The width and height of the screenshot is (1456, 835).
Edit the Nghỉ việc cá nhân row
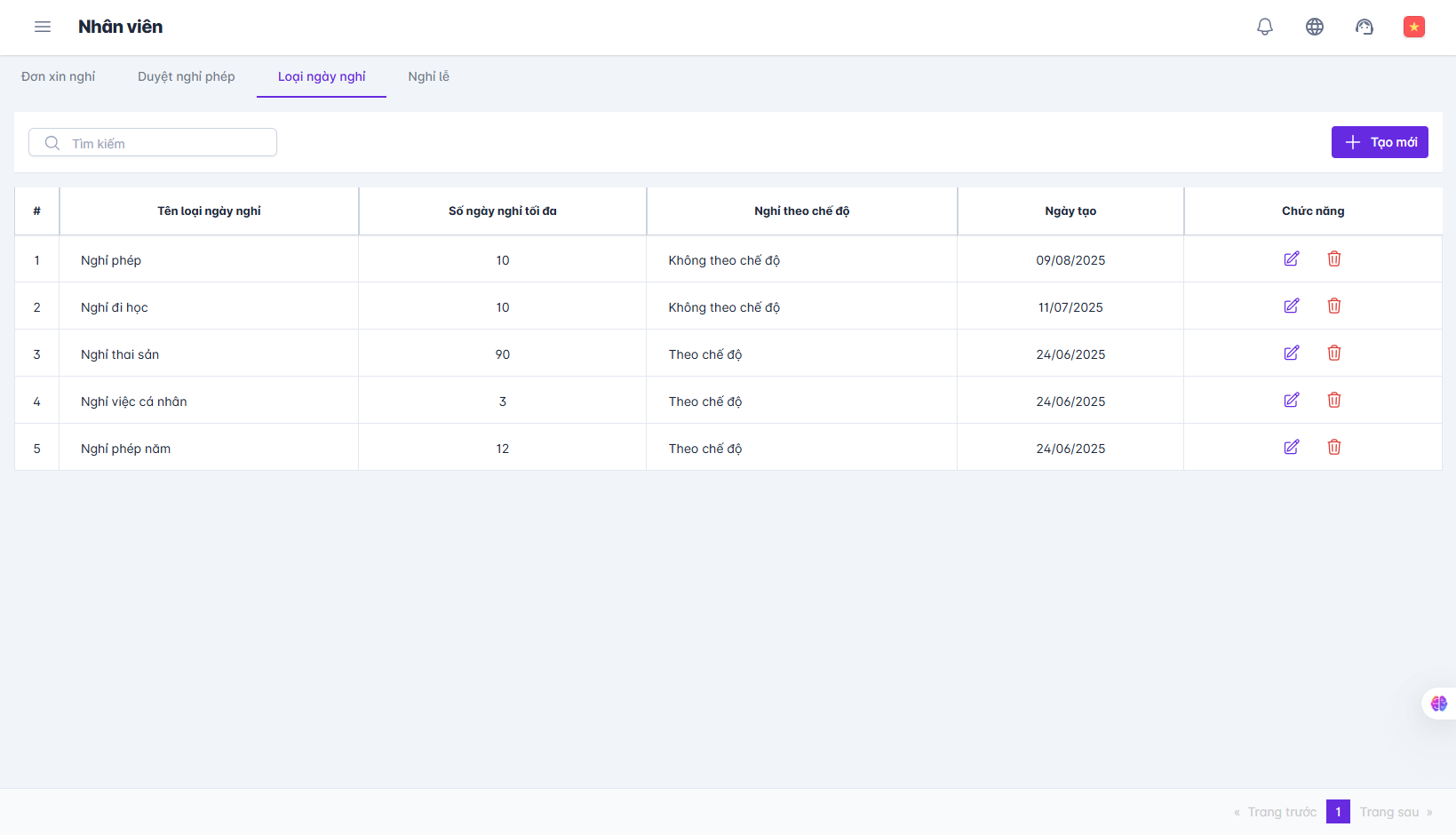click(x=1292, y=401)
